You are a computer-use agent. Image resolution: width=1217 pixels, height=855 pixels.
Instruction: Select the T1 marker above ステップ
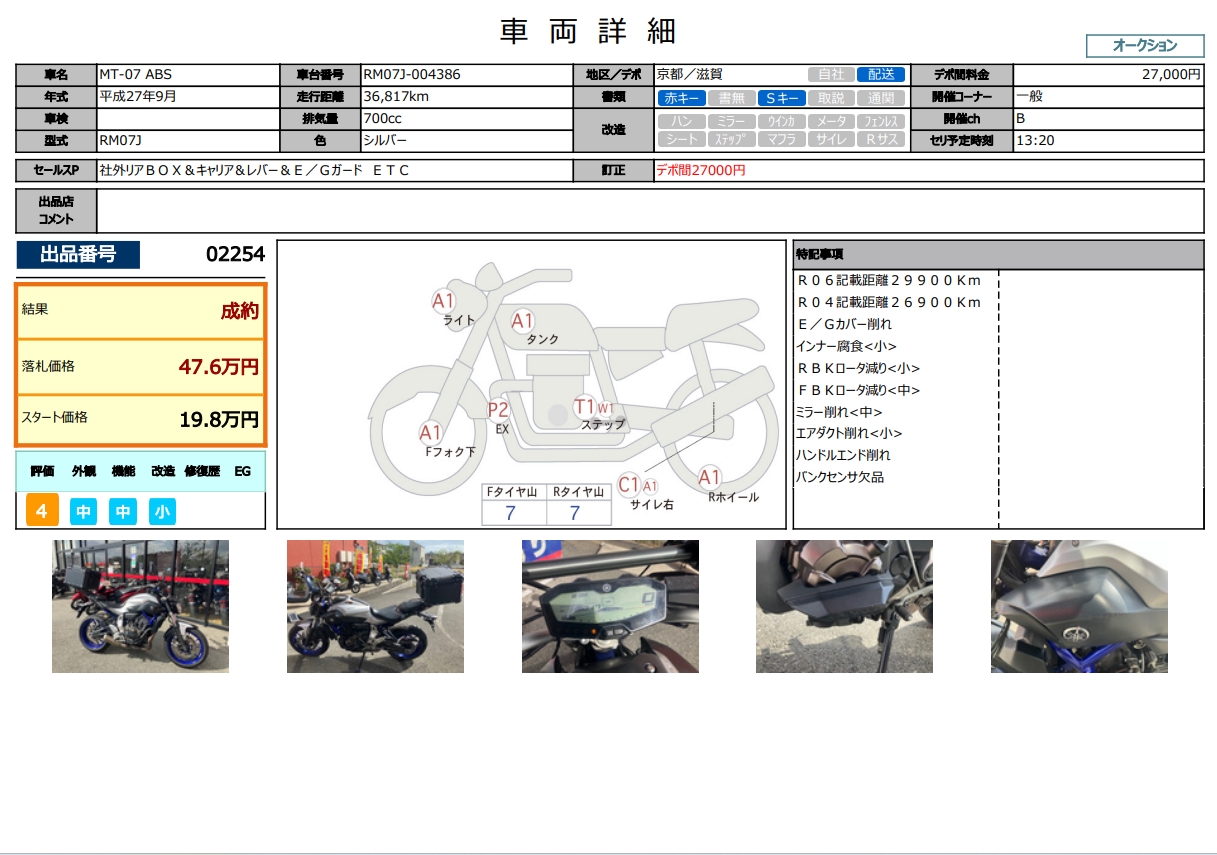(x=585, y=406)
